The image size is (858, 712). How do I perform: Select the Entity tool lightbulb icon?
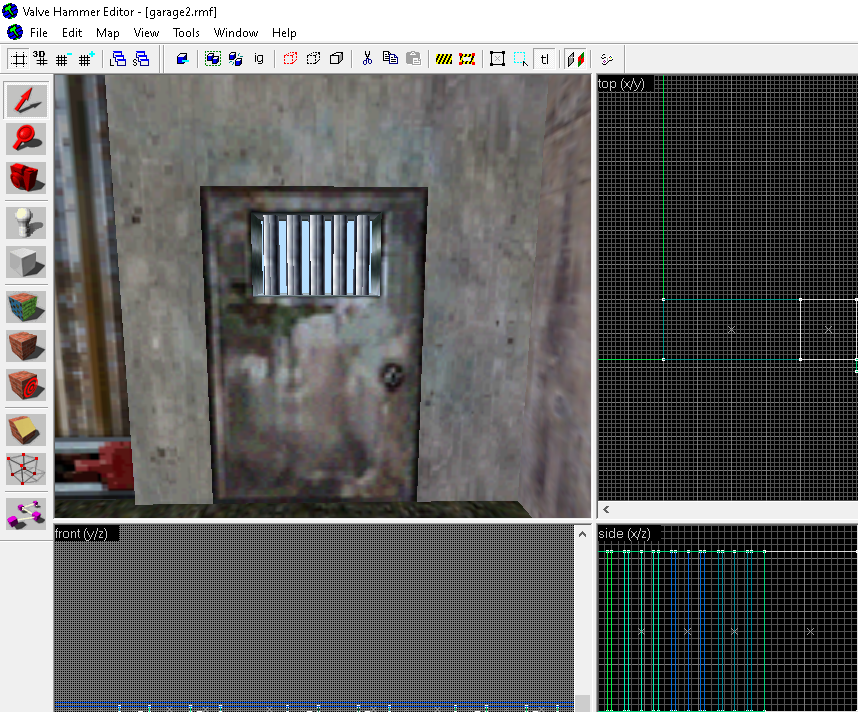tap(26, 222)
